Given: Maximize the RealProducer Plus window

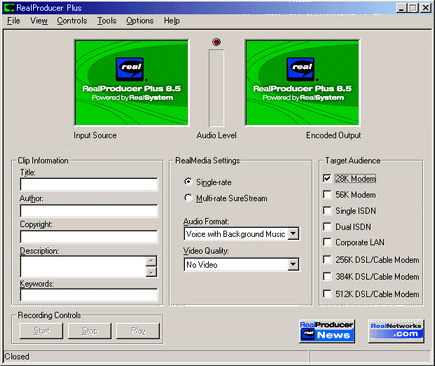Looking at the screenshot, I should [x=413, y=8].
